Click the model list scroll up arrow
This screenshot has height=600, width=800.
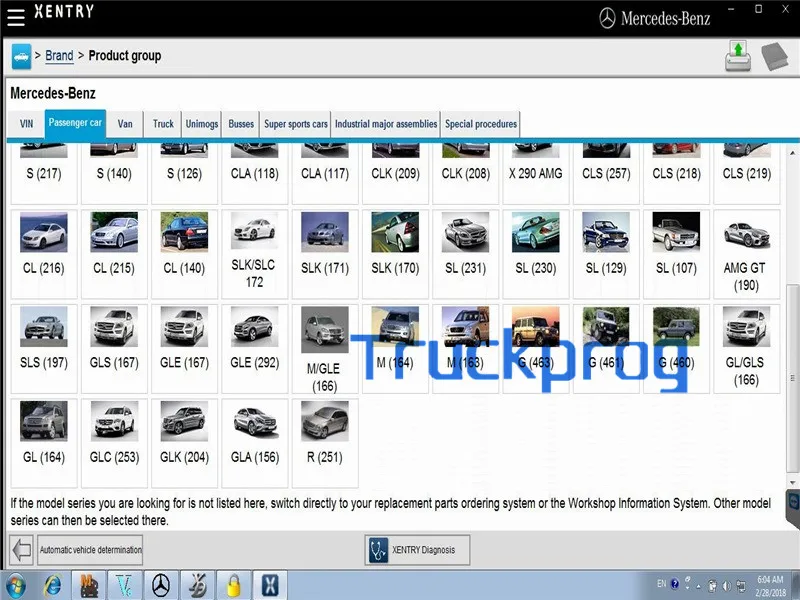click(x=792, y=153)
